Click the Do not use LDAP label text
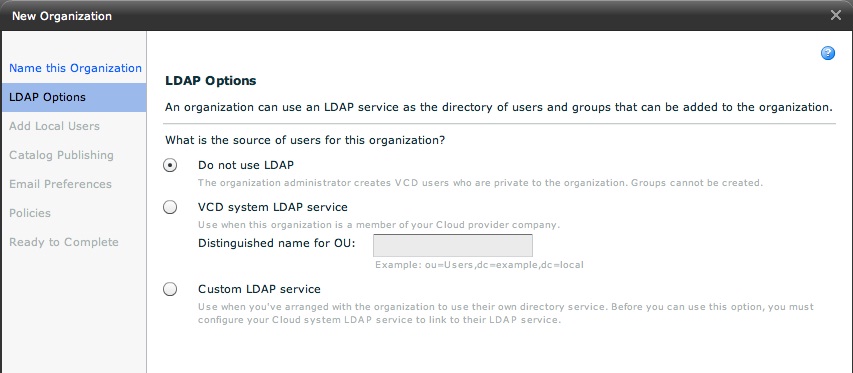The width and height of the screenshot is (853, 373). pos(246,165)
